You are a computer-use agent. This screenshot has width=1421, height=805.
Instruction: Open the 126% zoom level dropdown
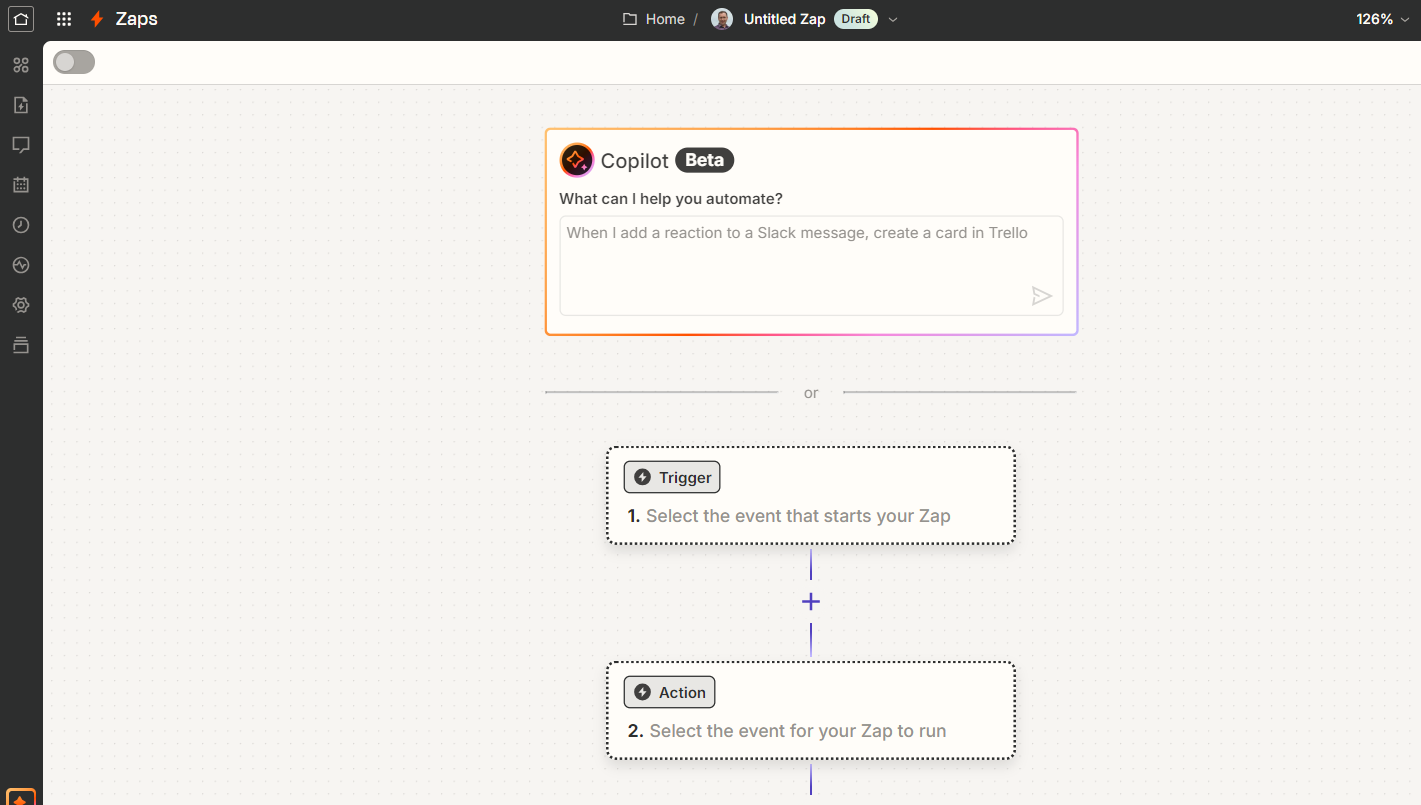[x=1382, y=19]
